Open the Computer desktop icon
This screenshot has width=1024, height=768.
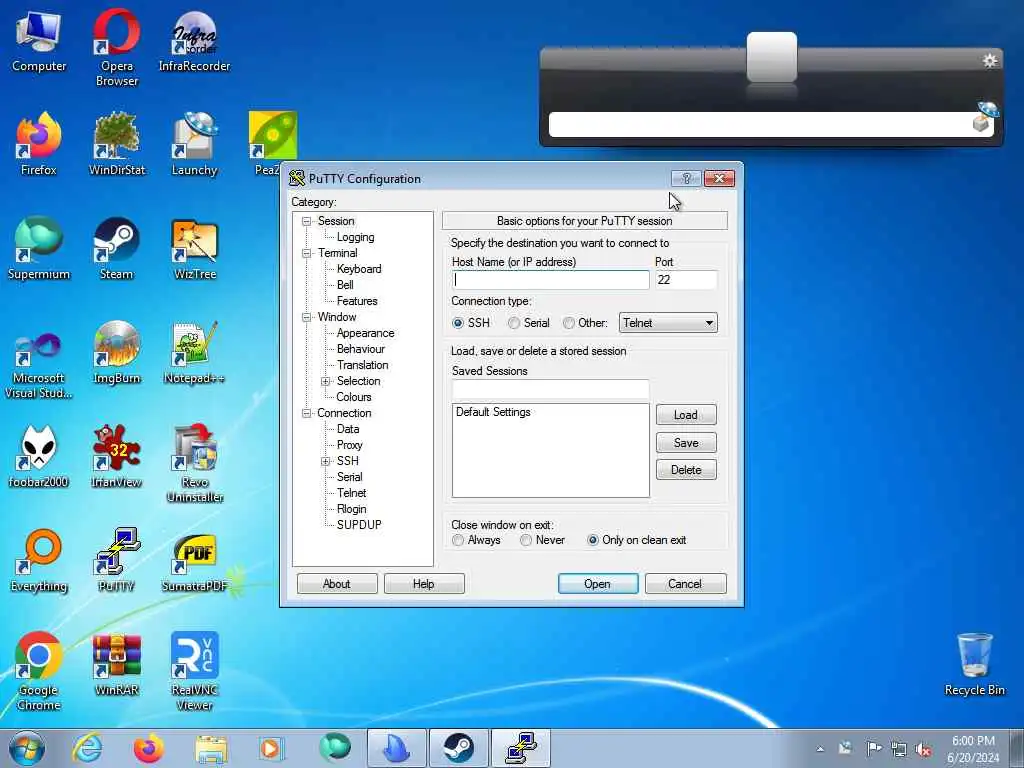coord(39,41)
